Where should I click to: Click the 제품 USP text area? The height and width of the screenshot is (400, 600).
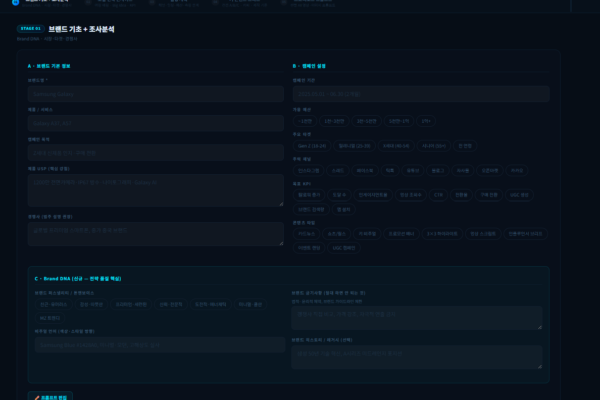tap(156, 191)
